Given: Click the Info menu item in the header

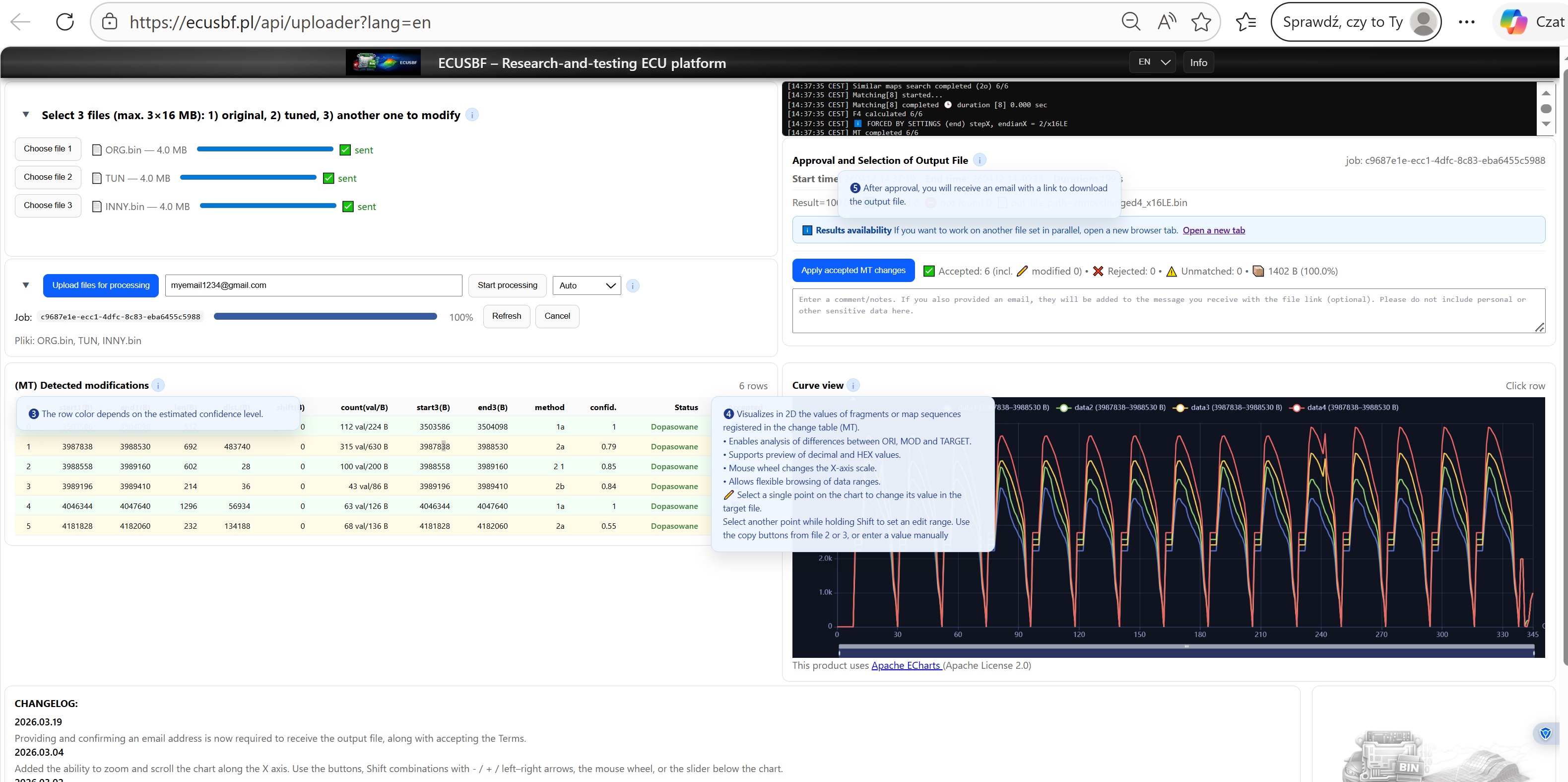Looking at the screenshot, I should click(x=1198, y=62).
